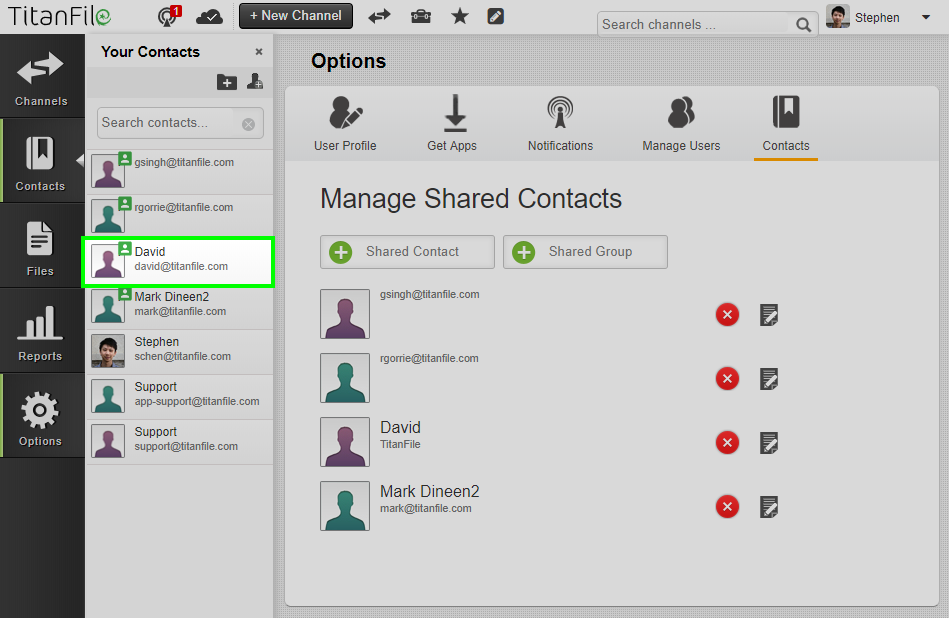The image size is (949, 618).
Task: Open the edit note icon beside David's contact
Action: pos(768,442)
